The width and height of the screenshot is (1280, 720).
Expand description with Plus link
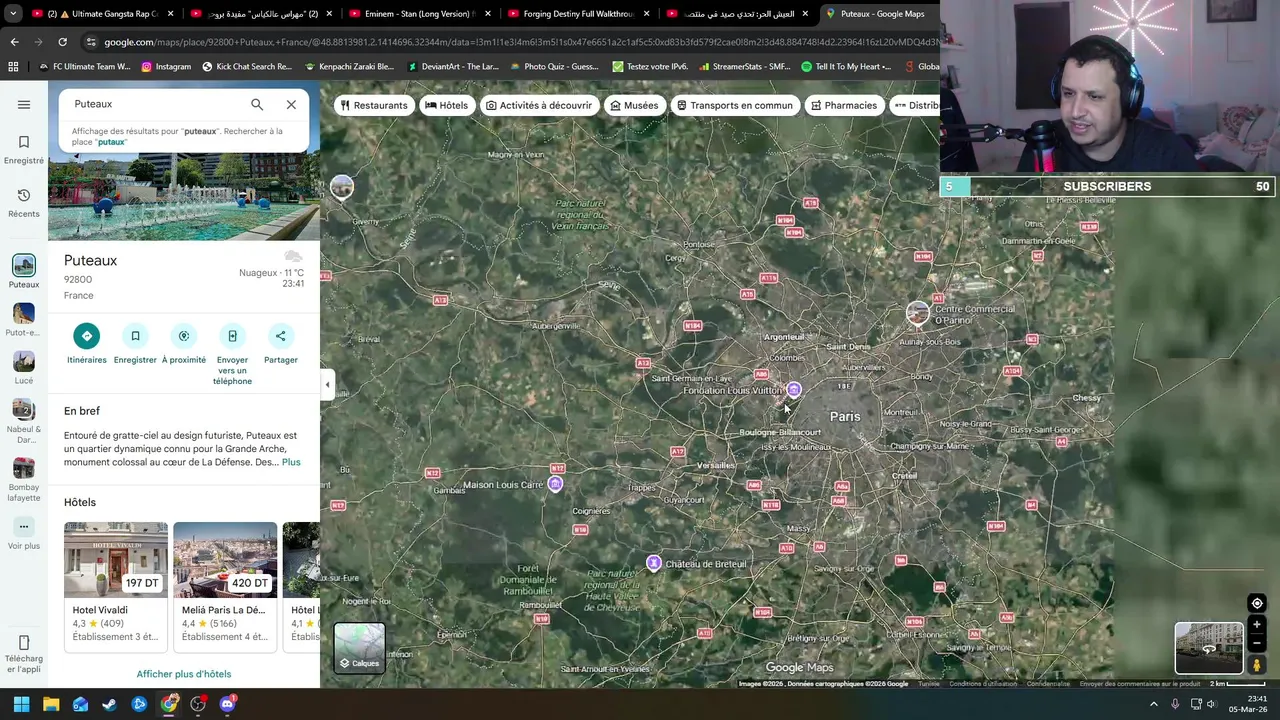[x=291, y=462]
